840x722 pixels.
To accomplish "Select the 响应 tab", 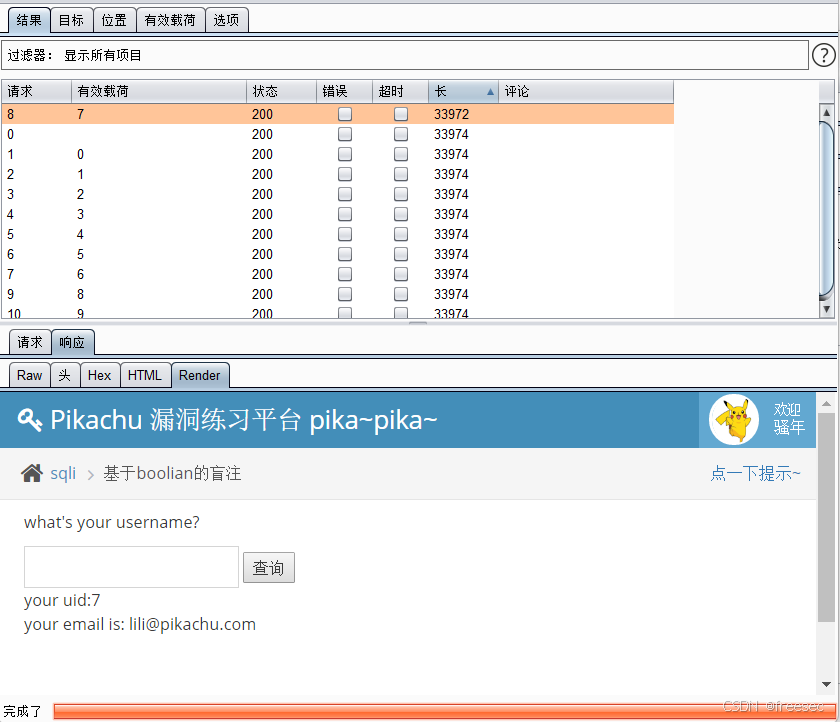I will tap(72, 342).
